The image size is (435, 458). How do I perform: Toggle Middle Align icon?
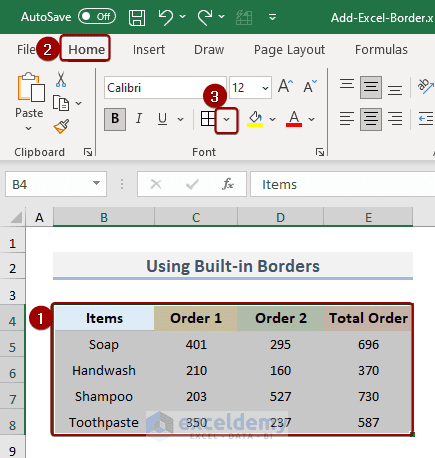(371, 87)
